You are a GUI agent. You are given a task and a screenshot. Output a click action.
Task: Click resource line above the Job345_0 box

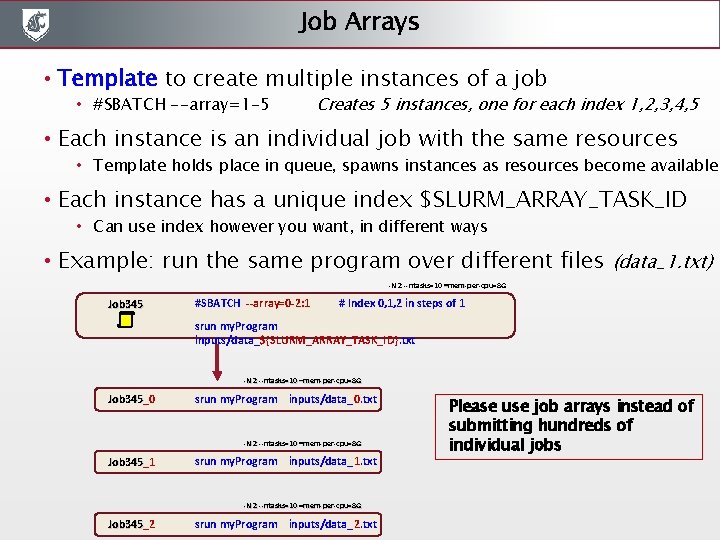[303, 381]
